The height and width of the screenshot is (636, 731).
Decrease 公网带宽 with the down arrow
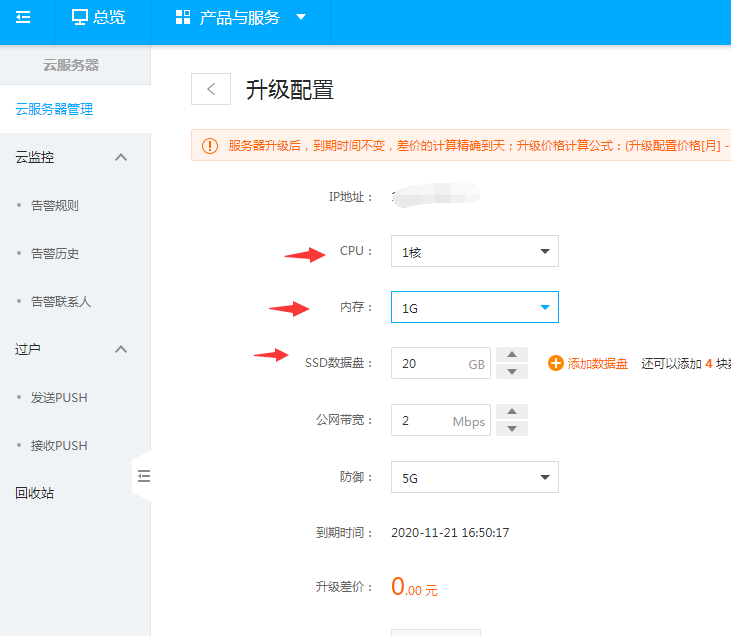(512, 428)
